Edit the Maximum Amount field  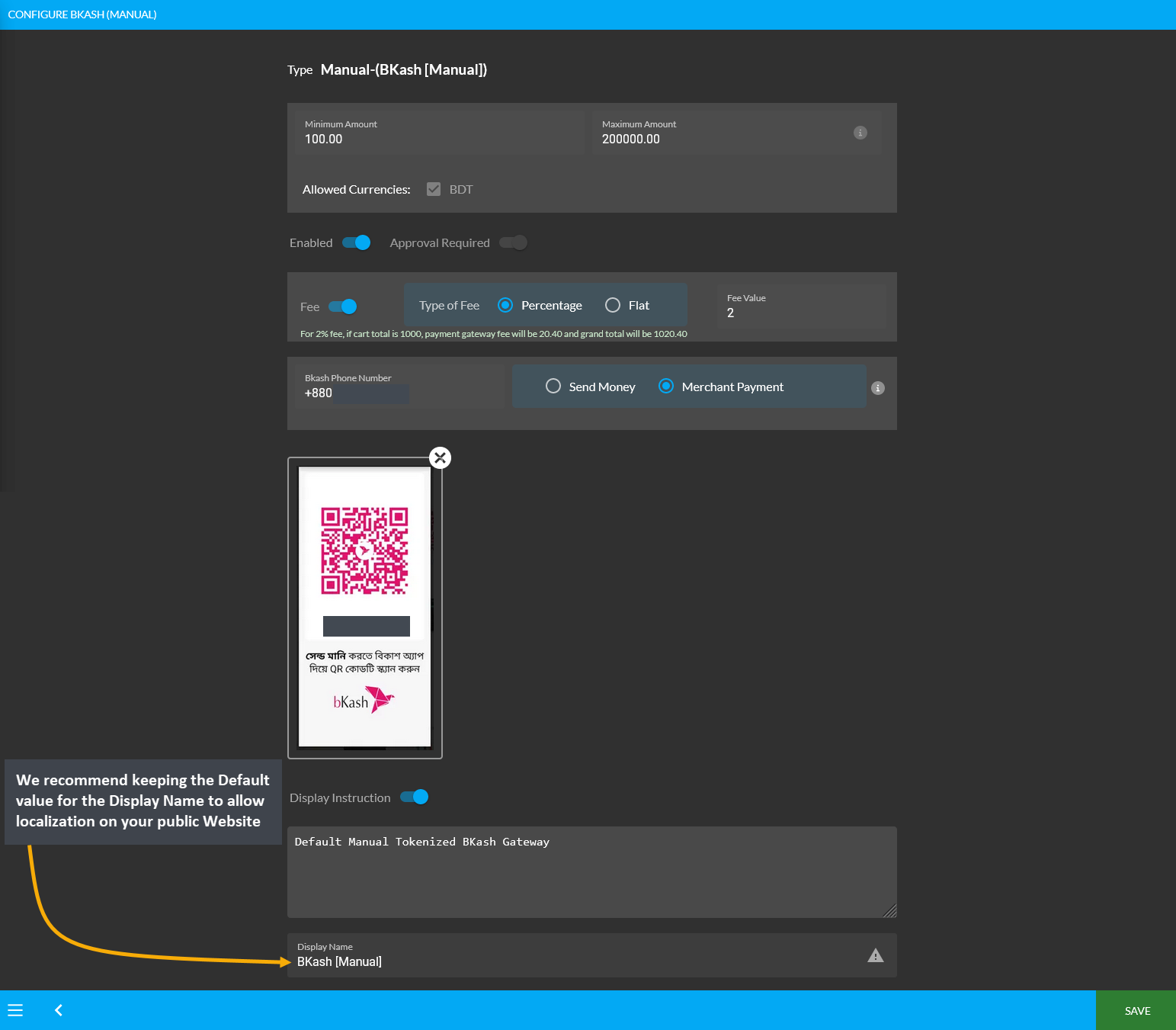(737, 133)
